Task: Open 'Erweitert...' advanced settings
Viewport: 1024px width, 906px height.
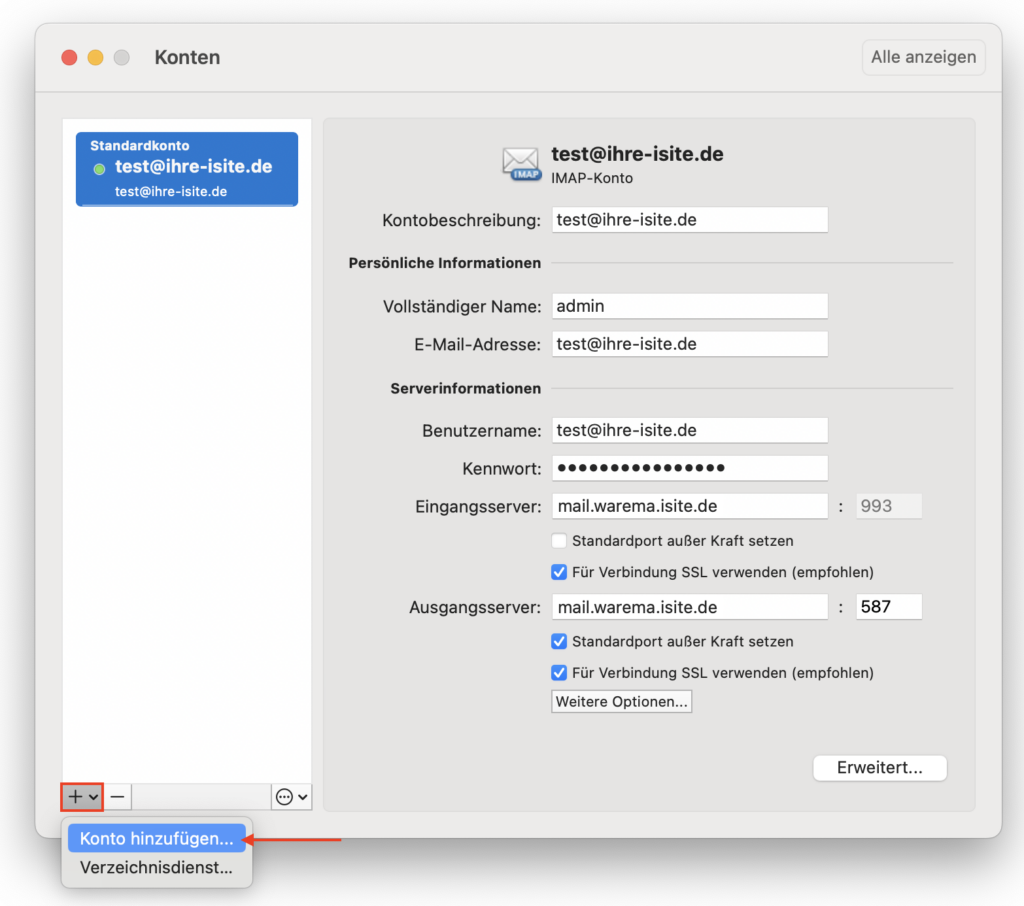Action: click(x=879, y=768)
